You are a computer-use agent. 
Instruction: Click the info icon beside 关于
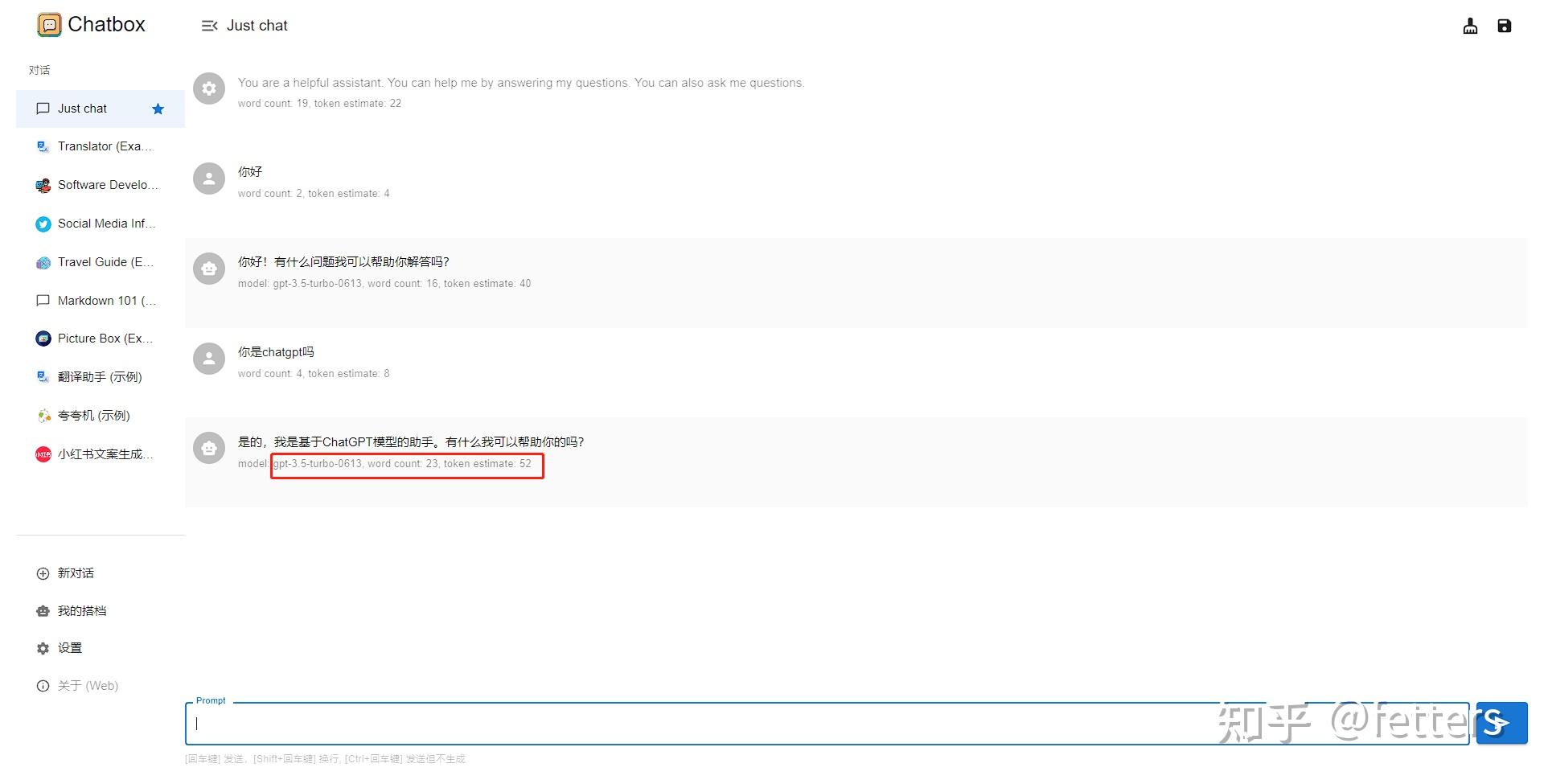pyautogui.click(x=43, y=687)
